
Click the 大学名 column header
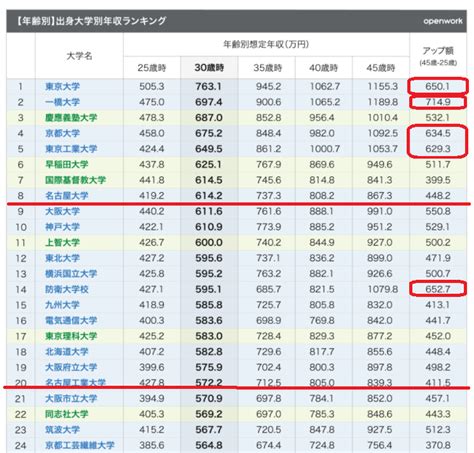click(x=79, y=56)
